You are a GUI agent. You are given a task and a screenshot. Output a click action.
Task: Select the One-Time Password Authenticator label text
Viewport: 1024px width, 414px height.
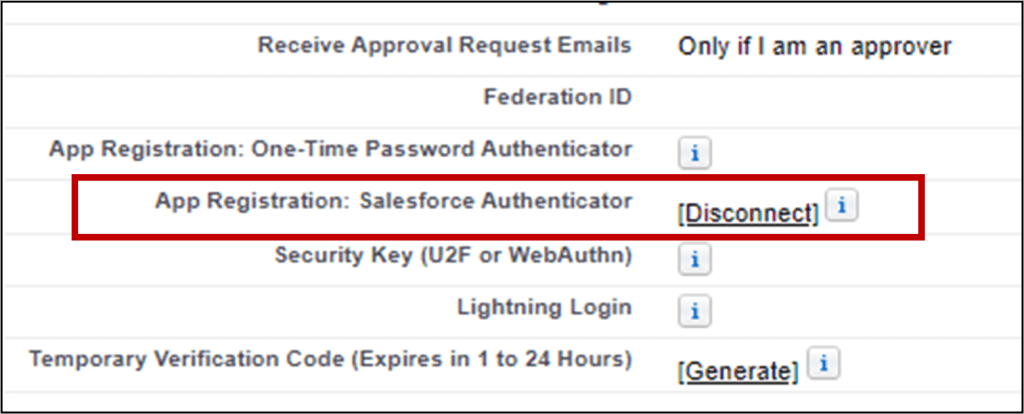tap(340, 149)
